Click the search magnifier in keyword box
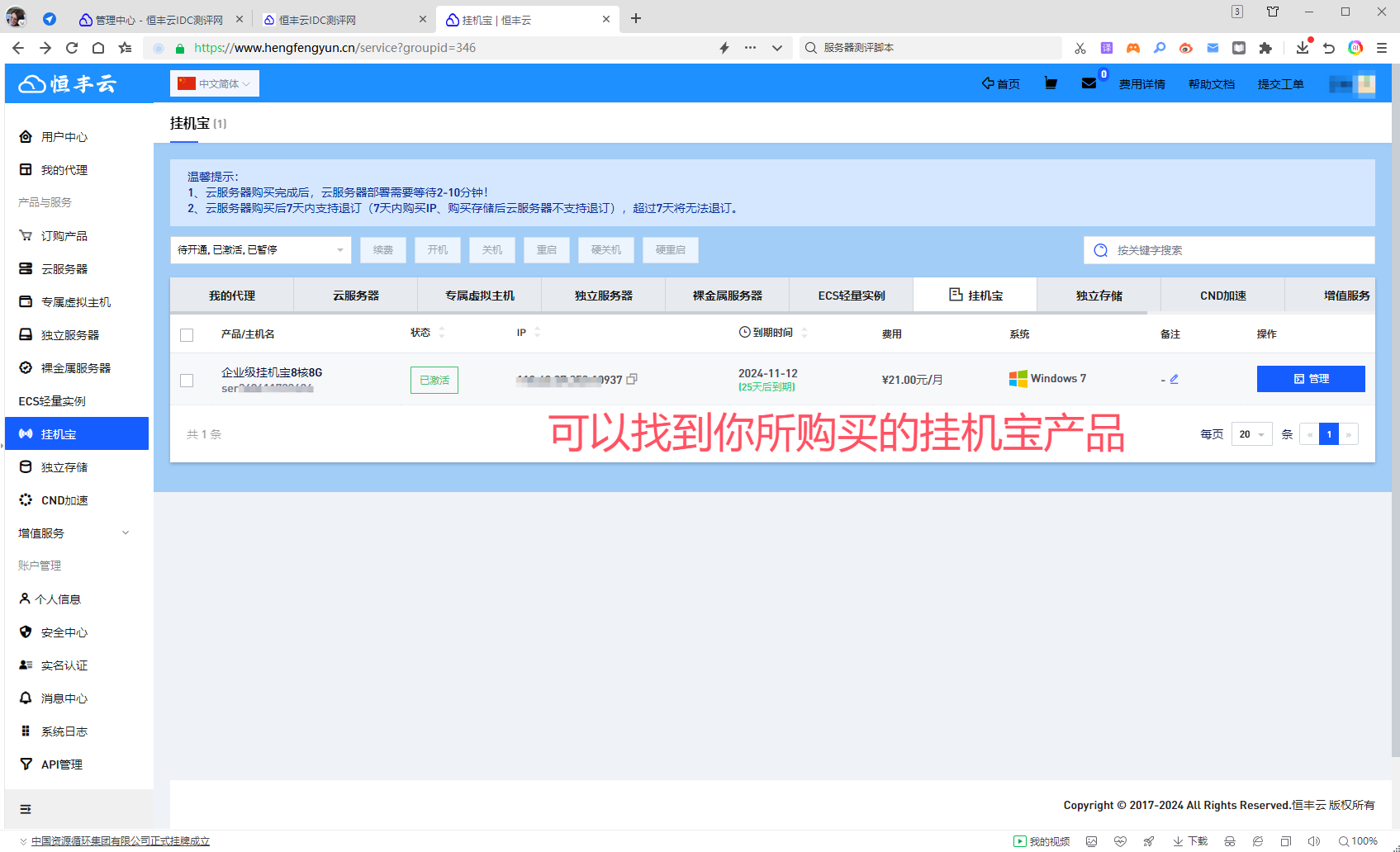The width and height of the screenshot is (1400, 852). [x=1100, y=250]
